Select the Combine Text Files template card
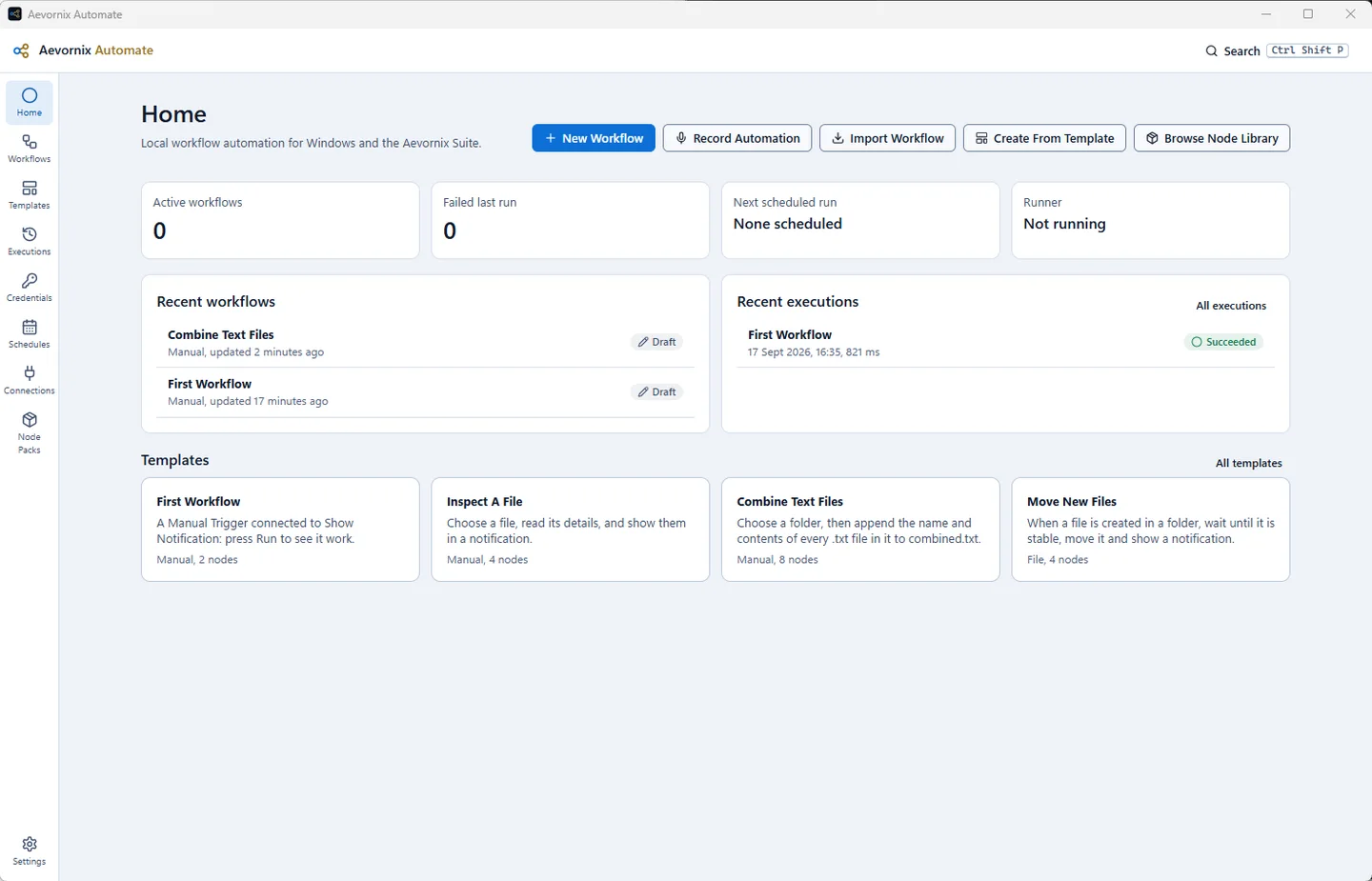Image resolution: width=1372 pixels, height=881 pixels. pos(860,530)
